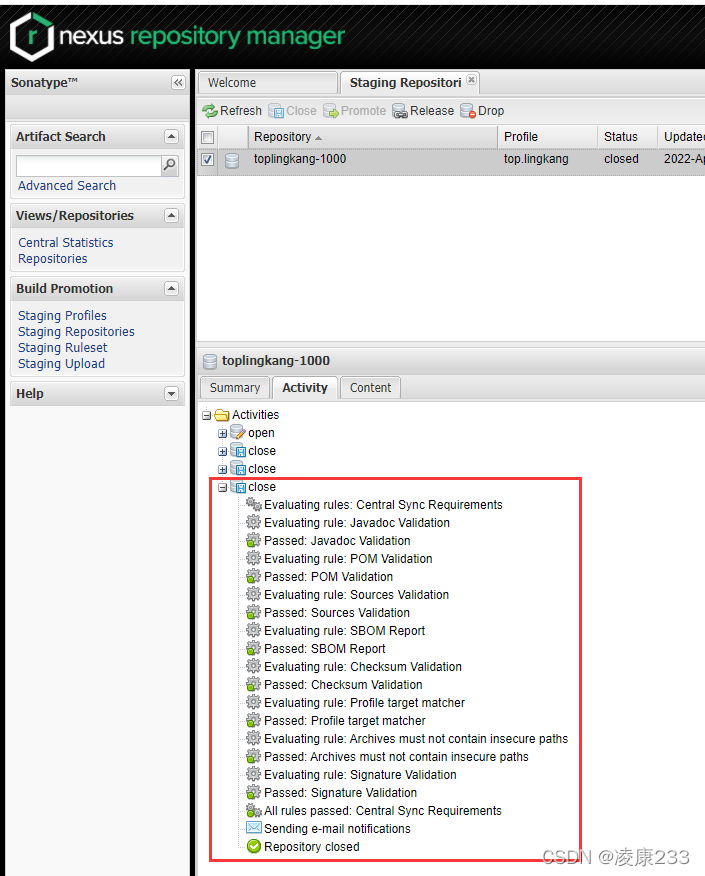Click the Sending e-mail notifications envelope icon
The image size is (705, 876).
point(254,827)
